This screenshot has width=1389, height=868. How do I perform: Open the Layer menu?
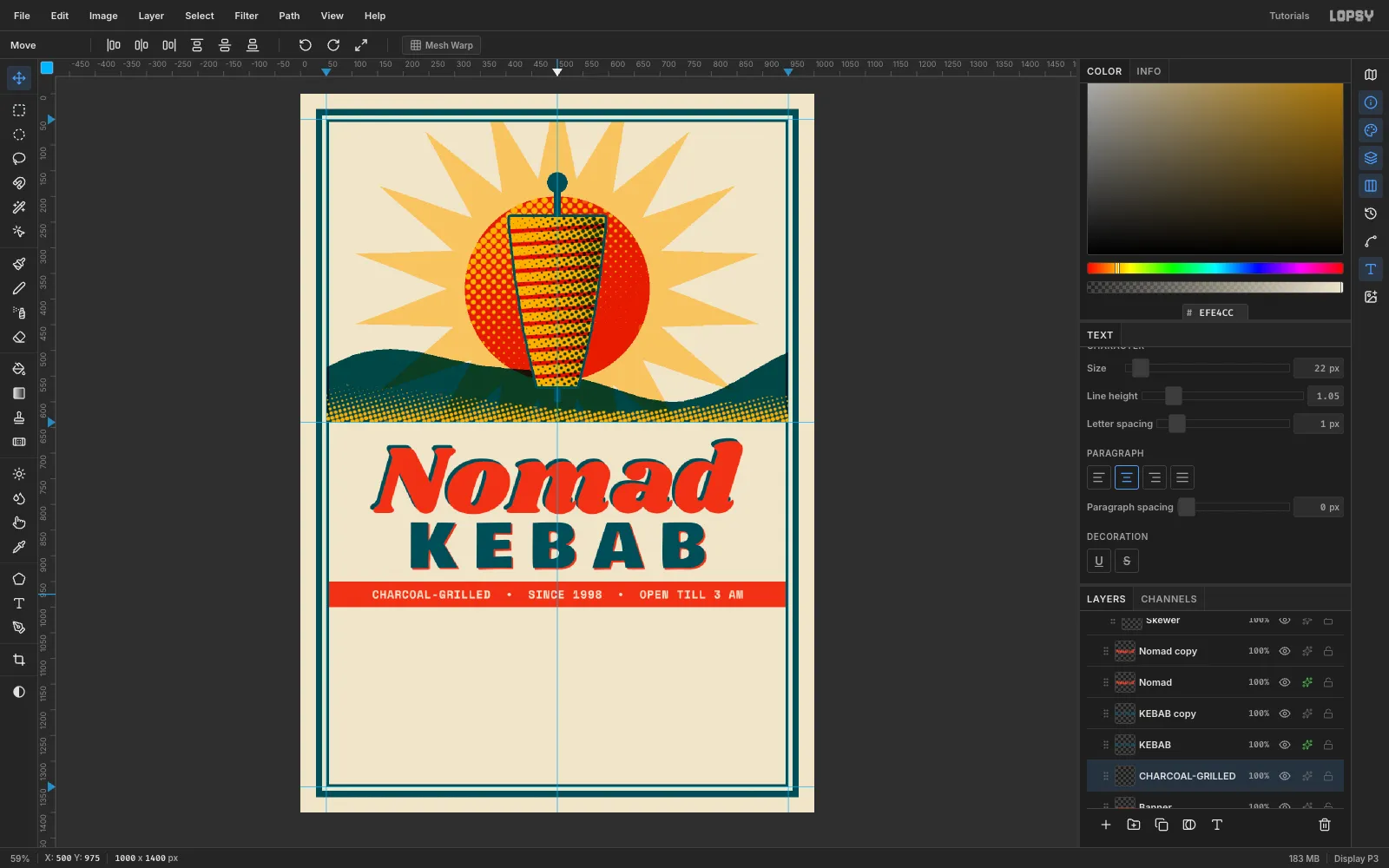point(151,16)
